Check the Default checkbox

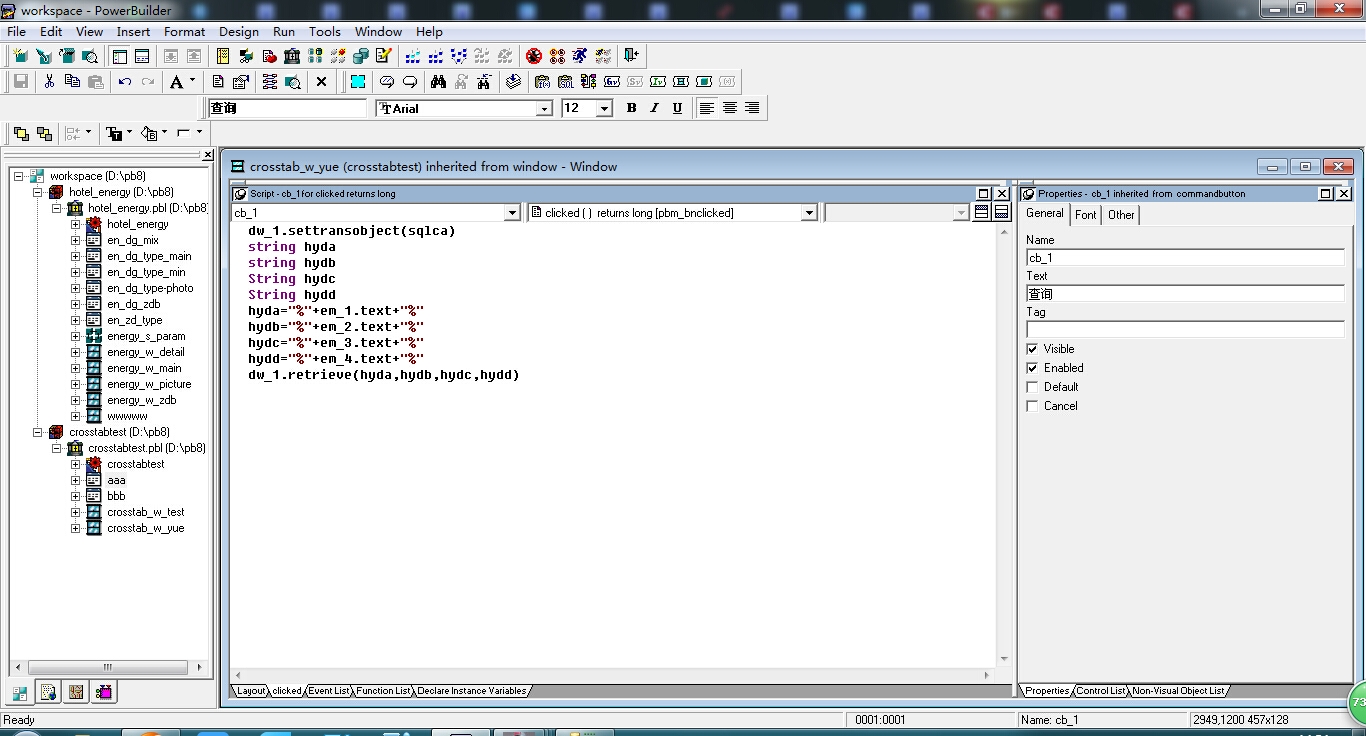[x=1032, y=387]
